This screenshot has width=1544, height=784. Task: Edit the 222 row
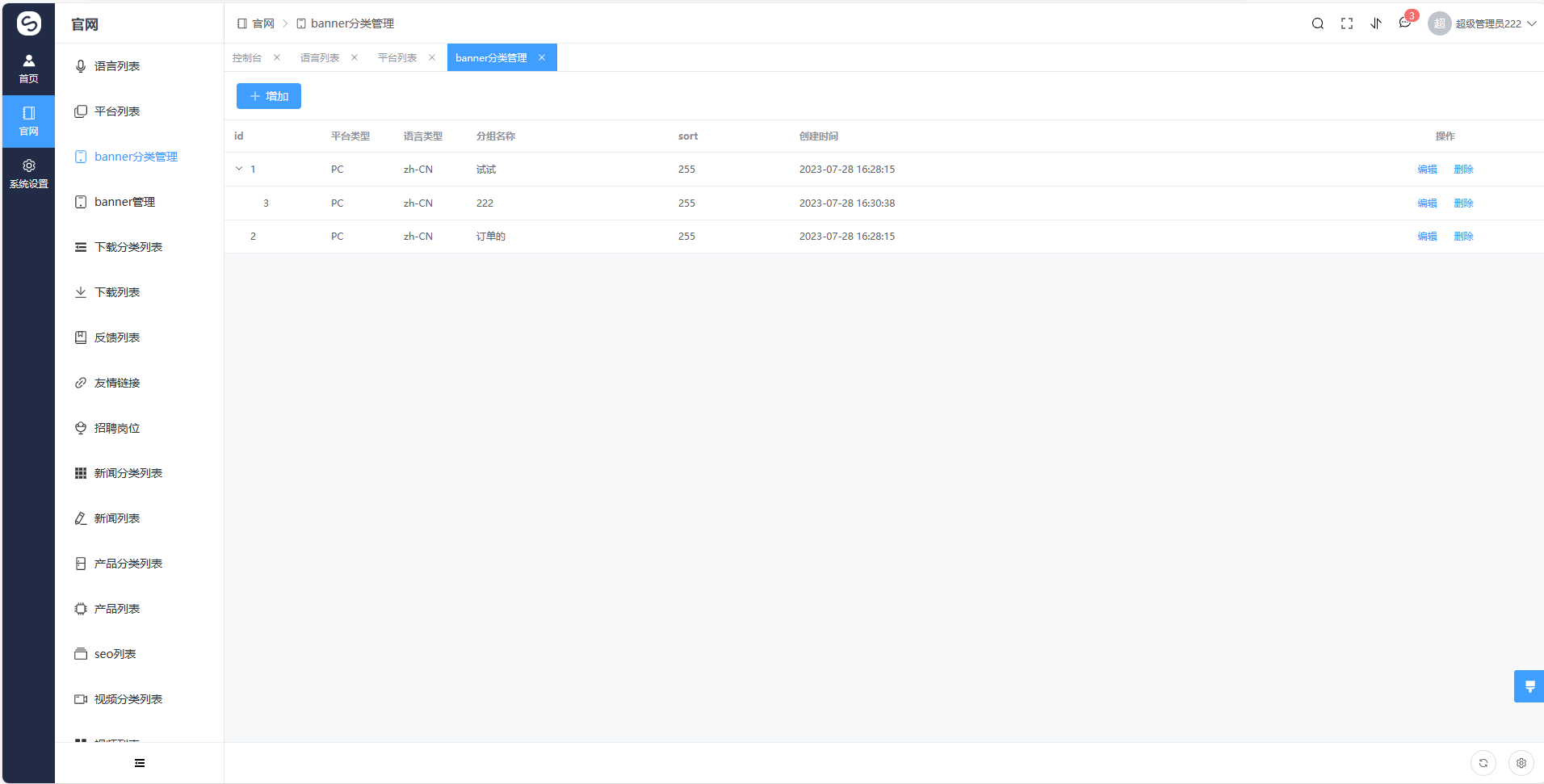click(x=1427, y=203)
